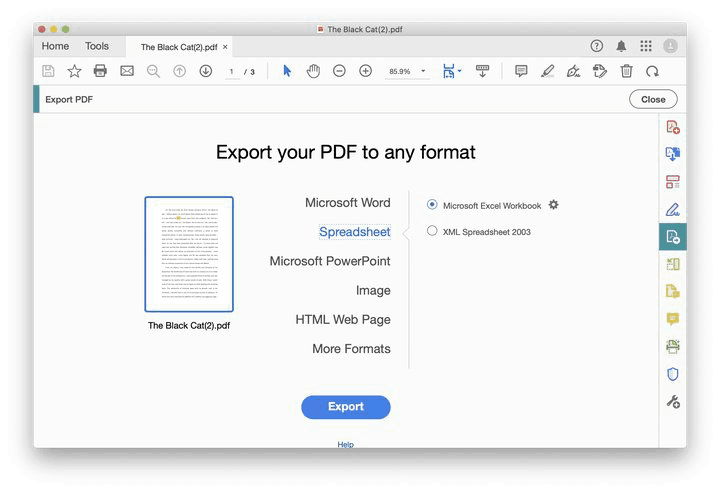
Task: Open the apps grid icon
Action: [646, 46]
